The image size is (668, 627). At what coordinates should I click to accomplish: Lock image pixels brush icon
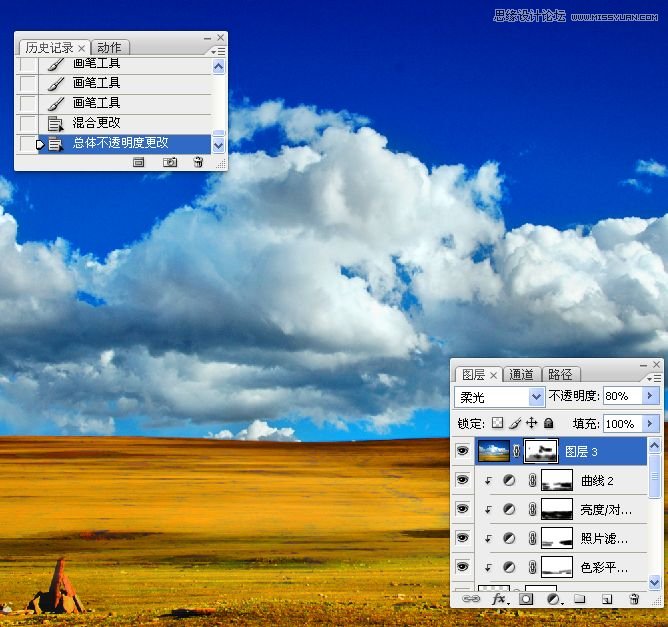pos(515,423)
